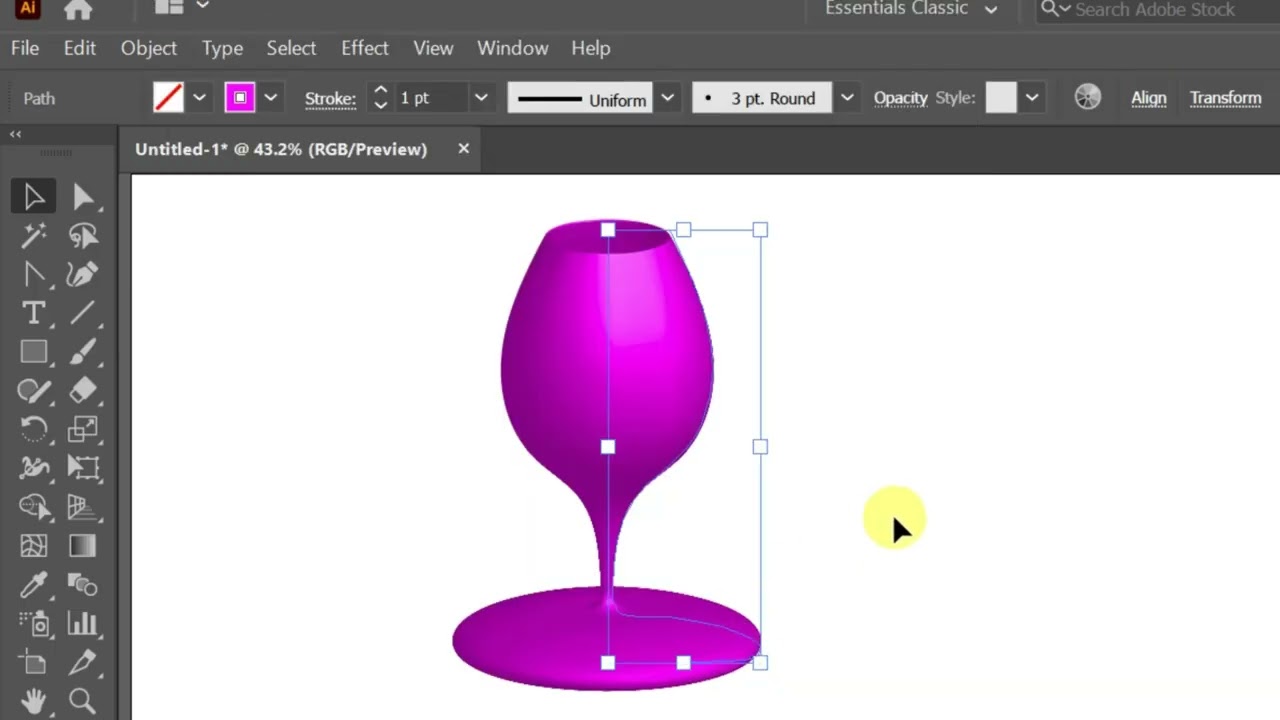Click the Fill swatch with red slash
The width and height of the screenshot is (1280, 720).
tap(168, 97)
